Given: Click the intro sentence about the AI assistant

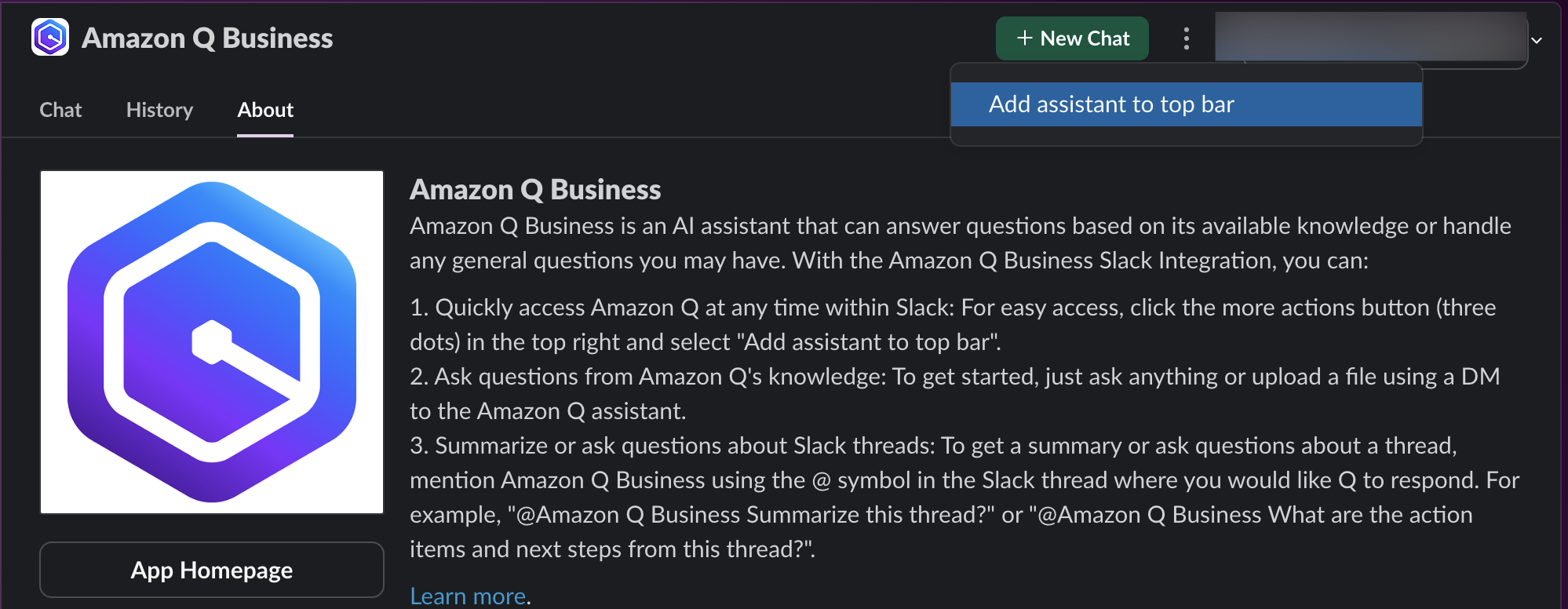Looking at the screenshot, I should coord(960,243).
